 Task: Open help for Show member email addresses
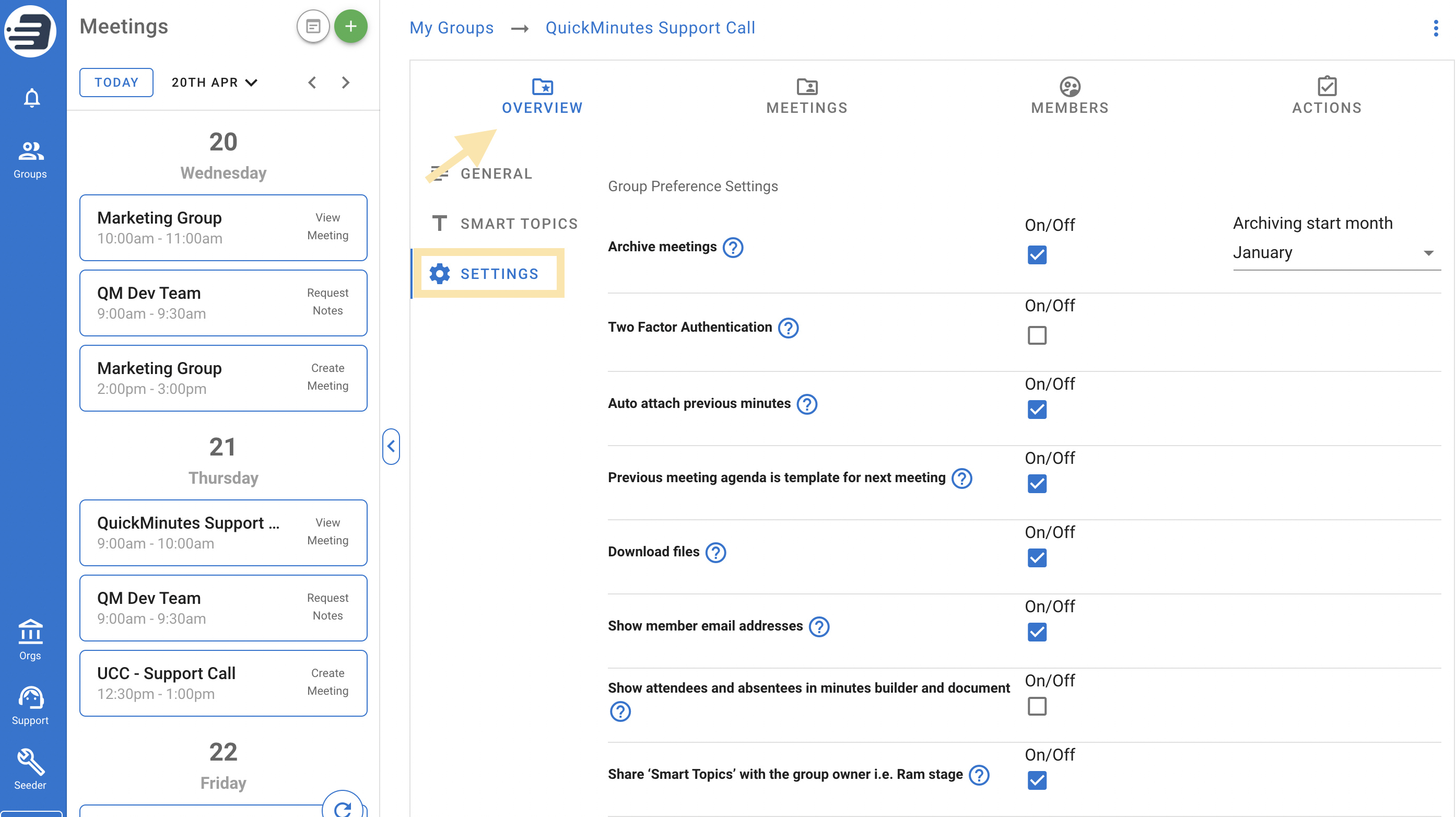click(x=819, y=626)
